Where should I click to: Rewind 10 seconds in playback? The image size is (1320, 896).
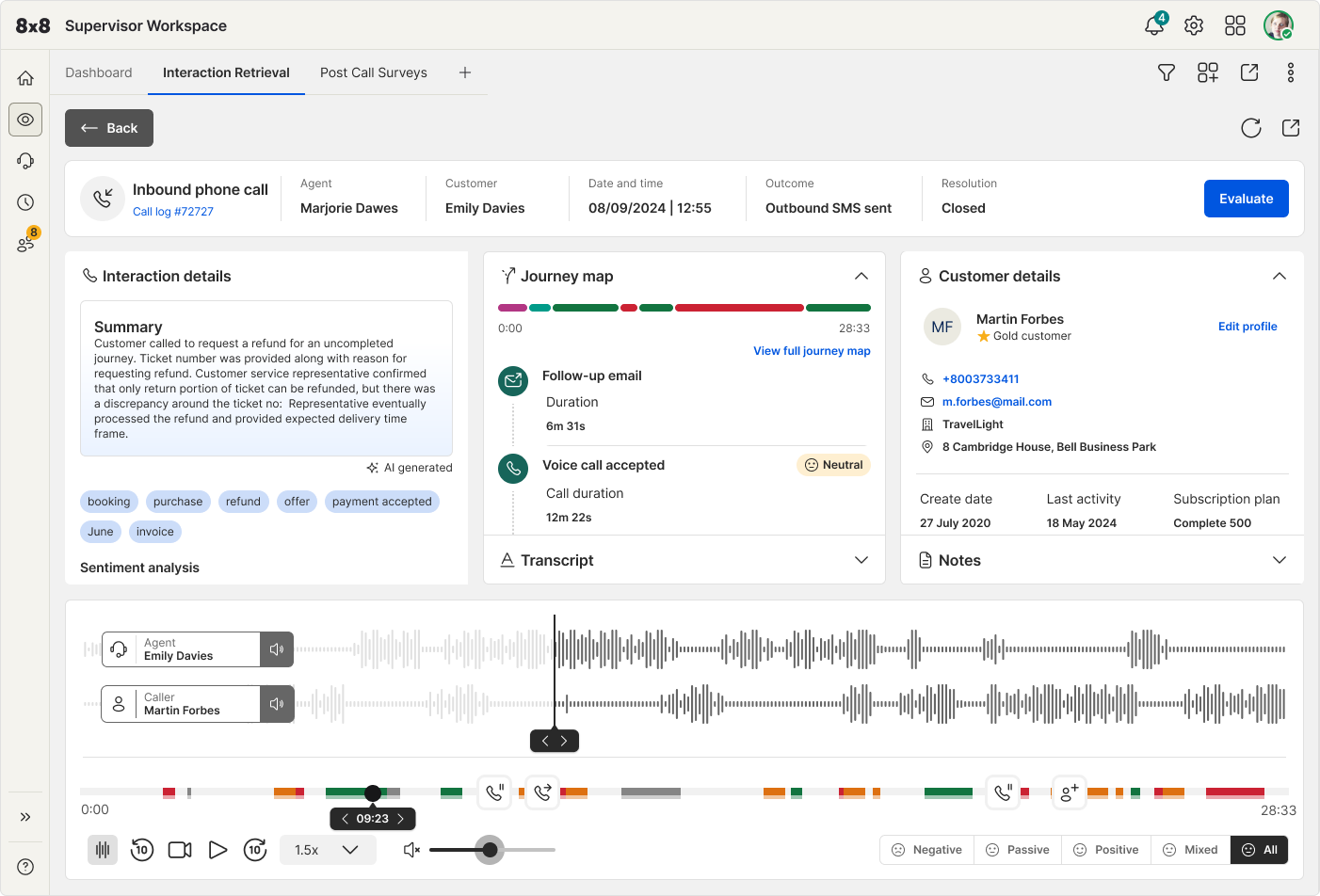(141, 850)
